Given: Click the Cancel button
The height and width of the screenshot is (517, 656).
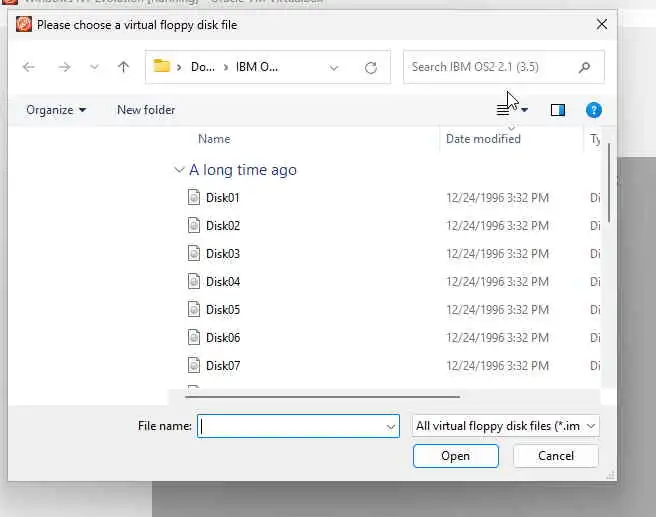Looking at the screenshot, I should coord(556,456).
